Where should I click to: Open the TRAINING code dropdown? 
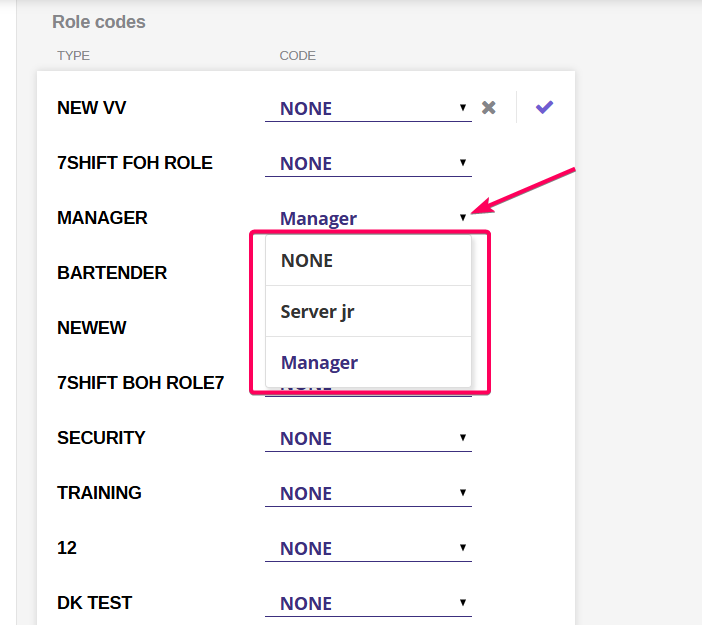click(367, 493)
